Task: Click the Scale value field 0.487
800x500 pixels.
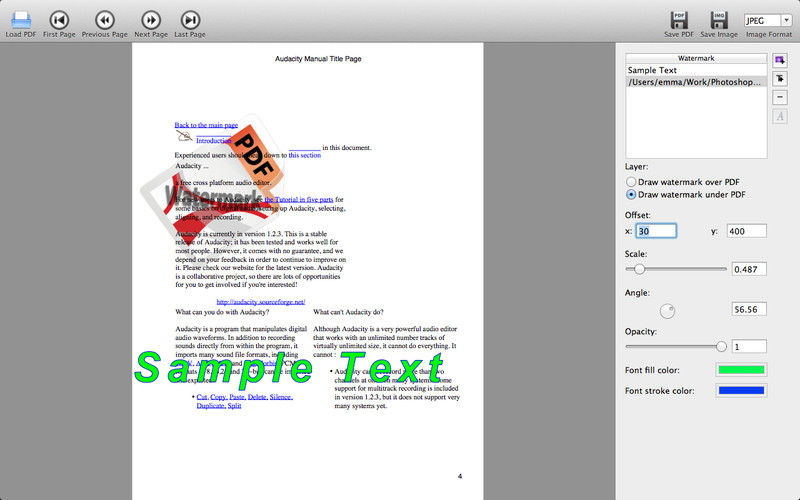Action: click(x=749, y=269)
